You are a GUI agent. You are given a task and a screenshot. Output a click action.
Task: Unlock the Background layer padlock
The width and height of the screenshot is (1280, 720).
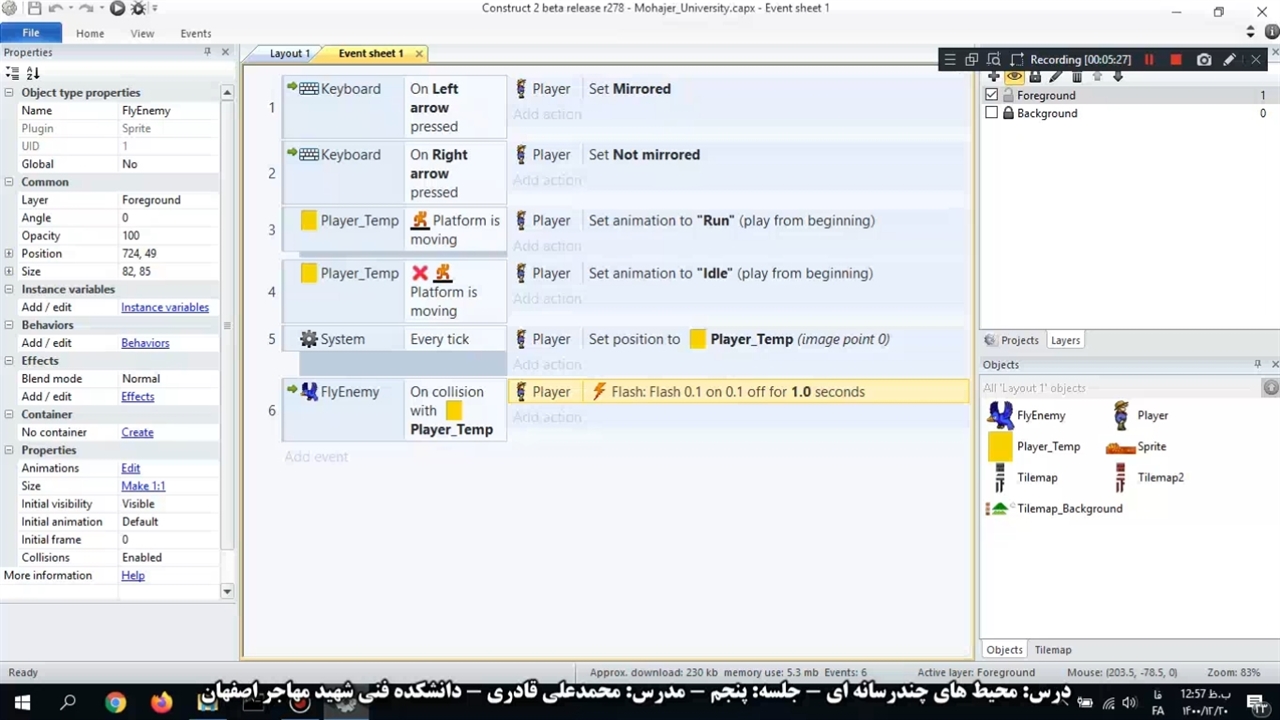1008,114
